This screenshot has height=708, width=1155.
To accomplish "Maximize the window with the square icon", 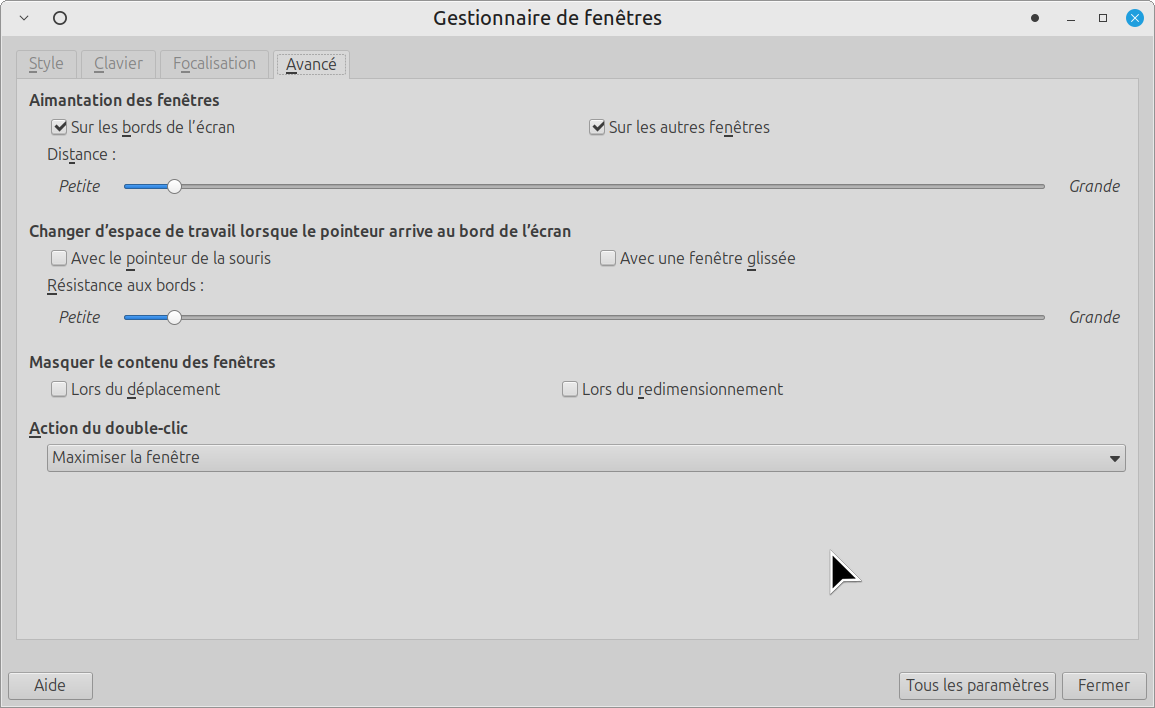I will (x=1103, y=18).
